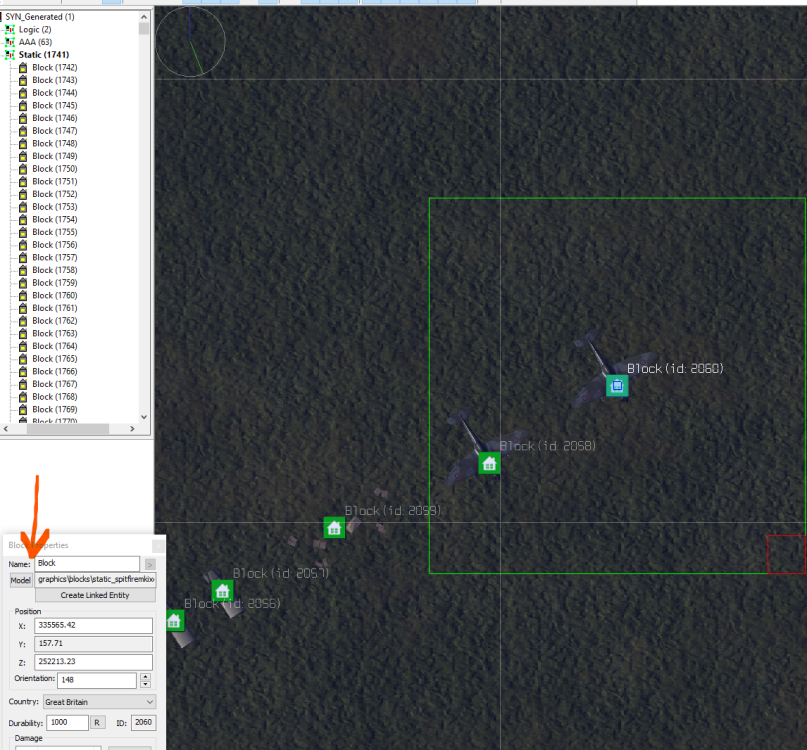
Task: Select the highlighted Block 2060 map icon
Action: click(x=617, y=386)
